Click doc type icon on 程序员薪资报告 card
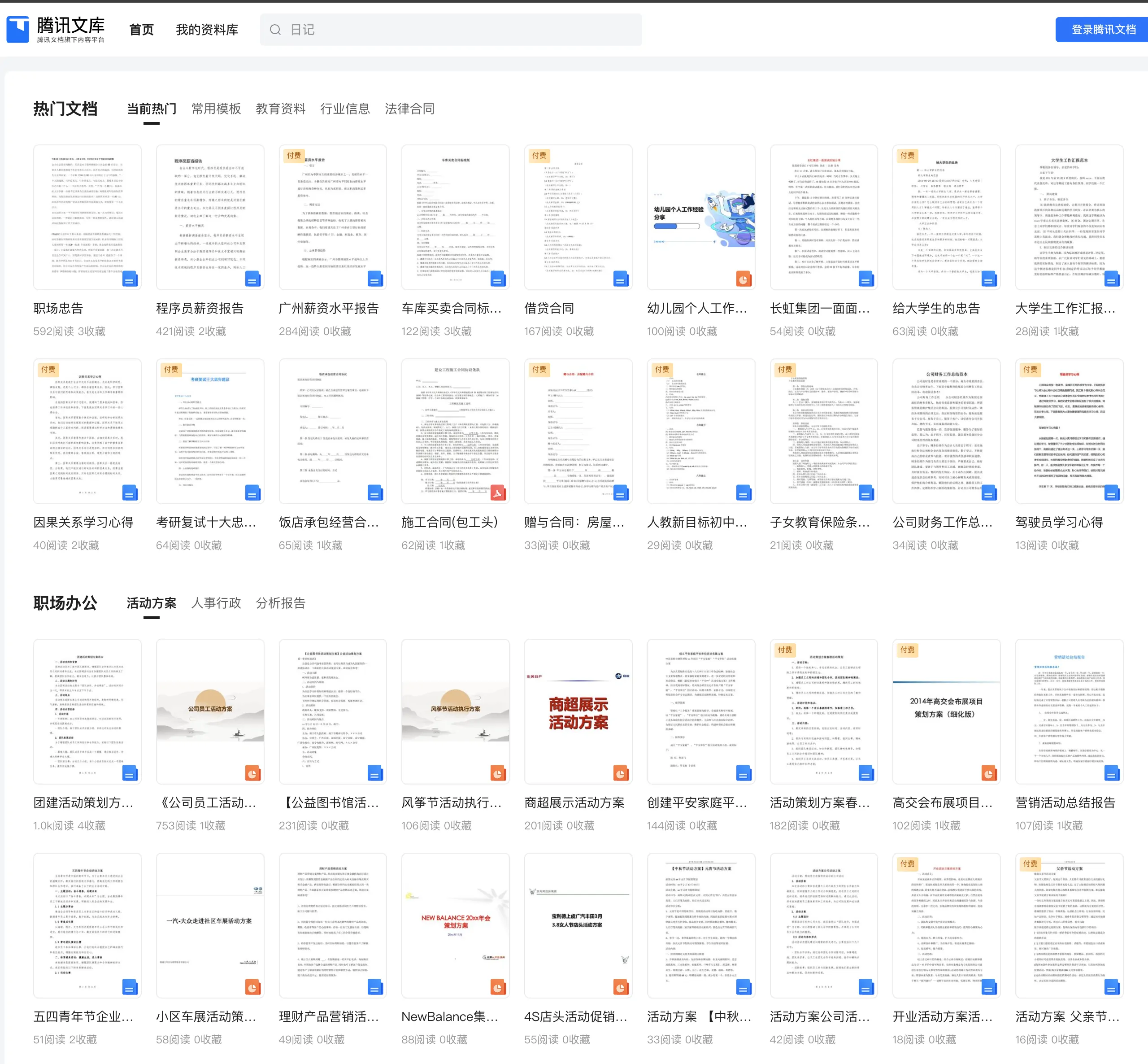Viewport: 1148px width, 1064px height. pos(252,279)
